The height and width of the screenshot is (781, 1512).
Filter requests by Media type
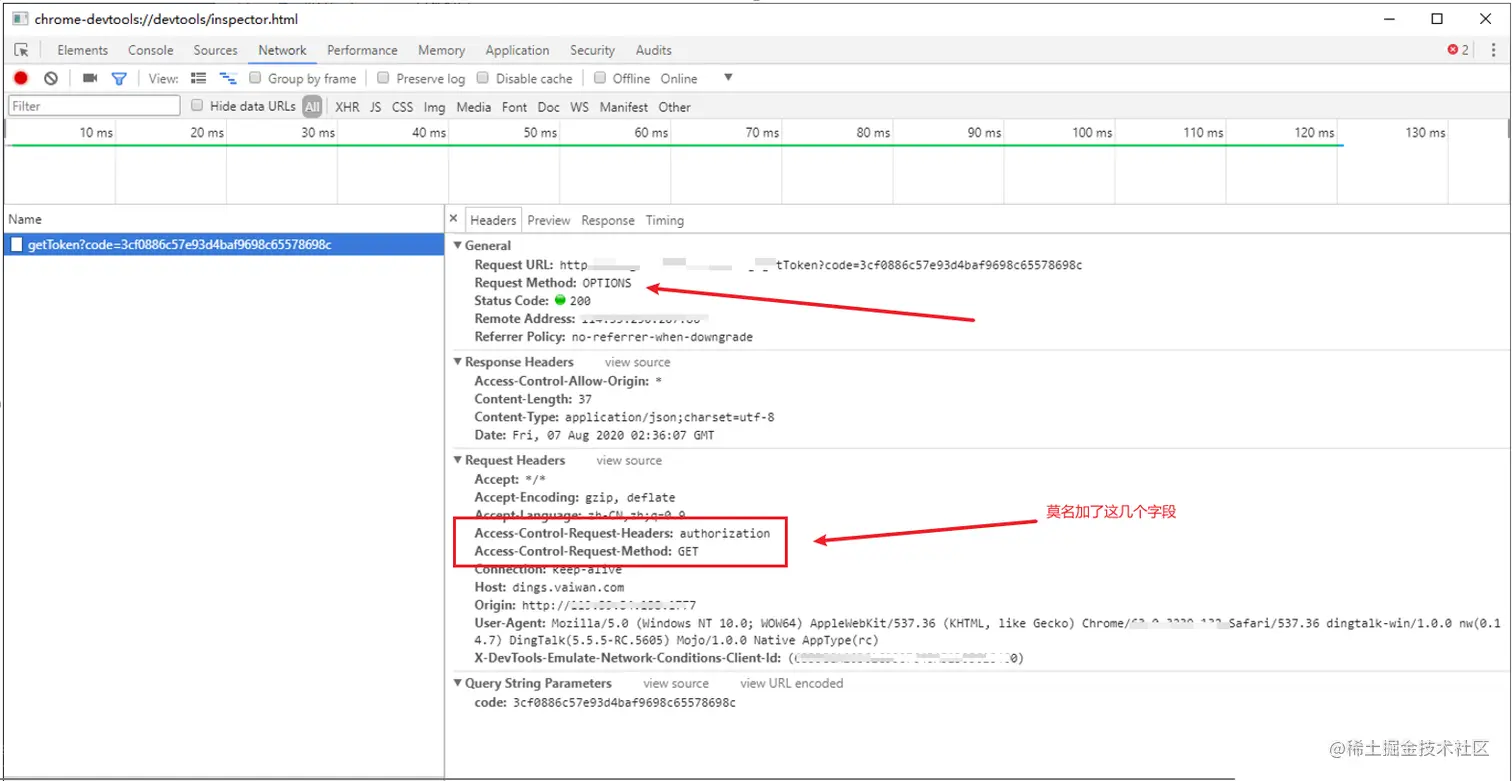click(474, 107)
